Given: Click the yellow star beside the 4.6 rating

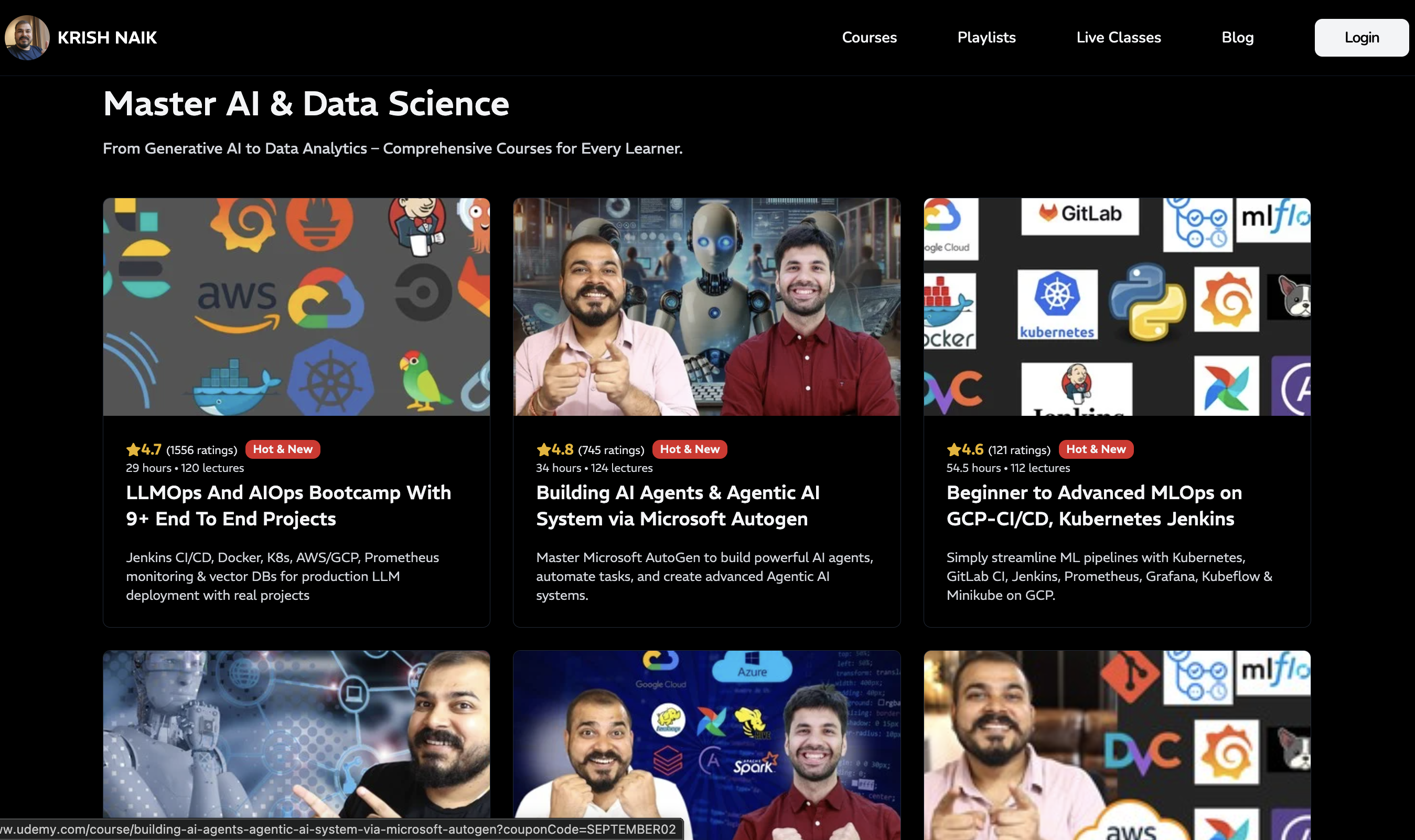Looking at the screenshot, I should pyautogui.click(x=953, y=450).
